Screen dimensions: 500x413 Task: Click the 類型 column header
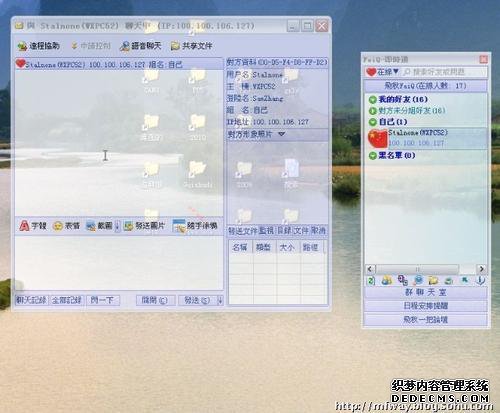[x=264, y=247]
